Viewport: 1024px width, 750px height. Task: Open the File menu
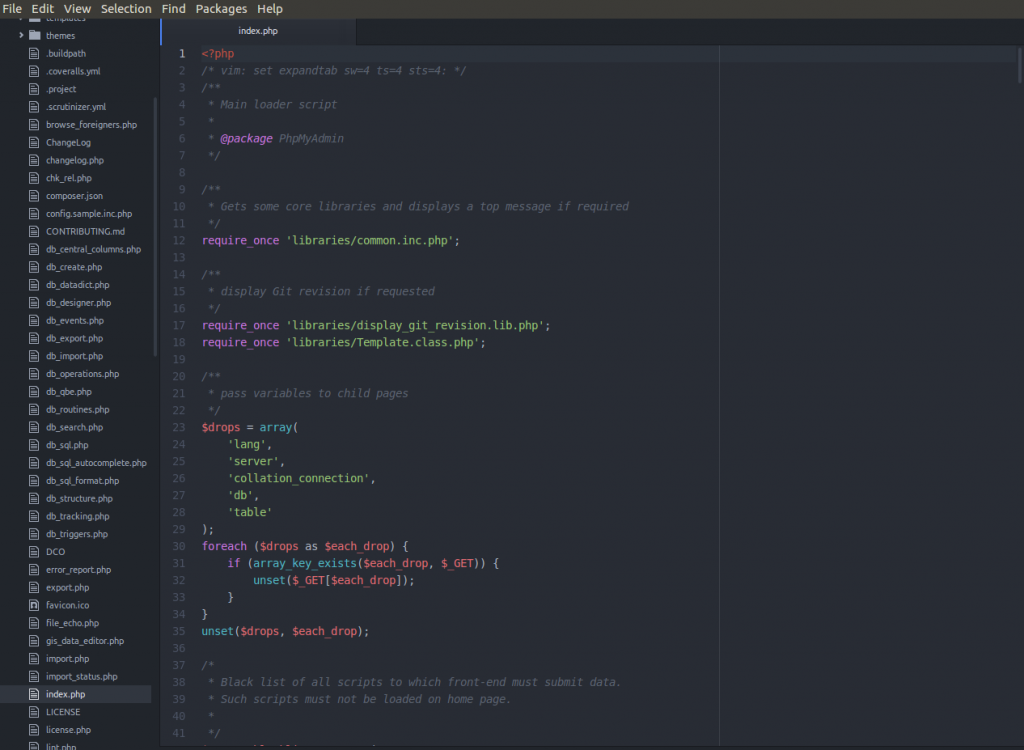click(x=12, y=9)
